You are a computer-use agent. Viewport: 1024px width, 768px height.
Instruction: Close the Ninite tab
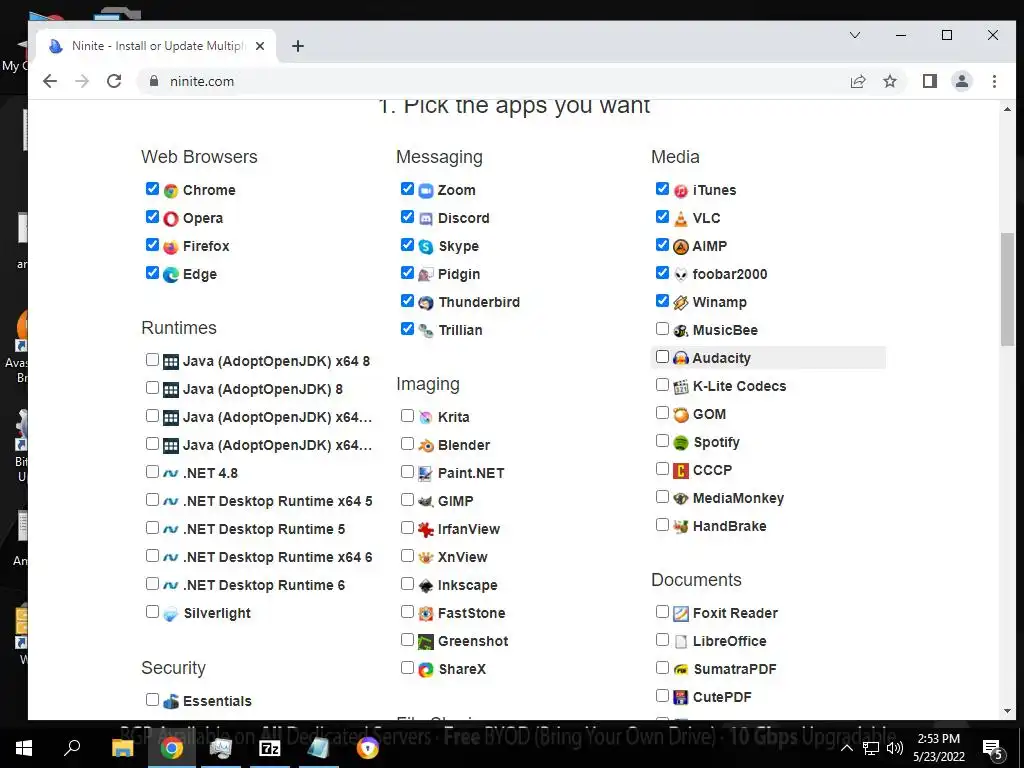click(260, 46)
